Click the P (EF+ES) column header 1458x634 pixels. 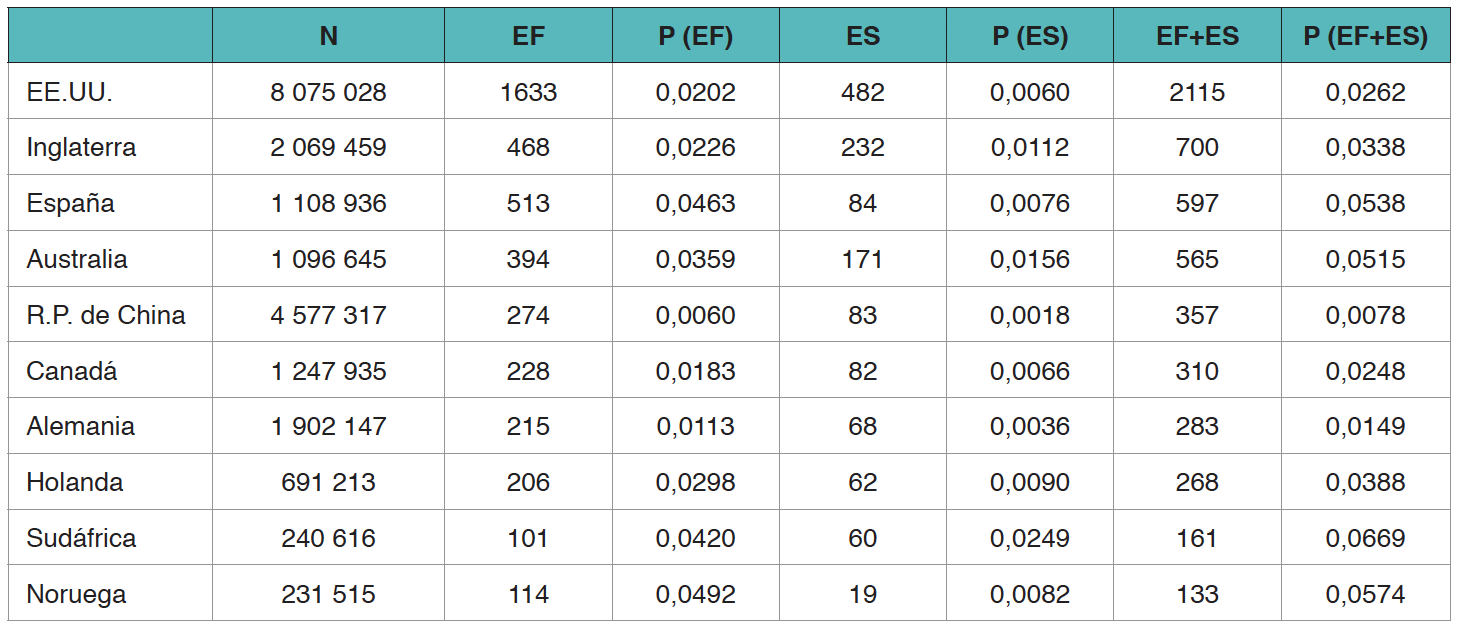(1365, 37)
